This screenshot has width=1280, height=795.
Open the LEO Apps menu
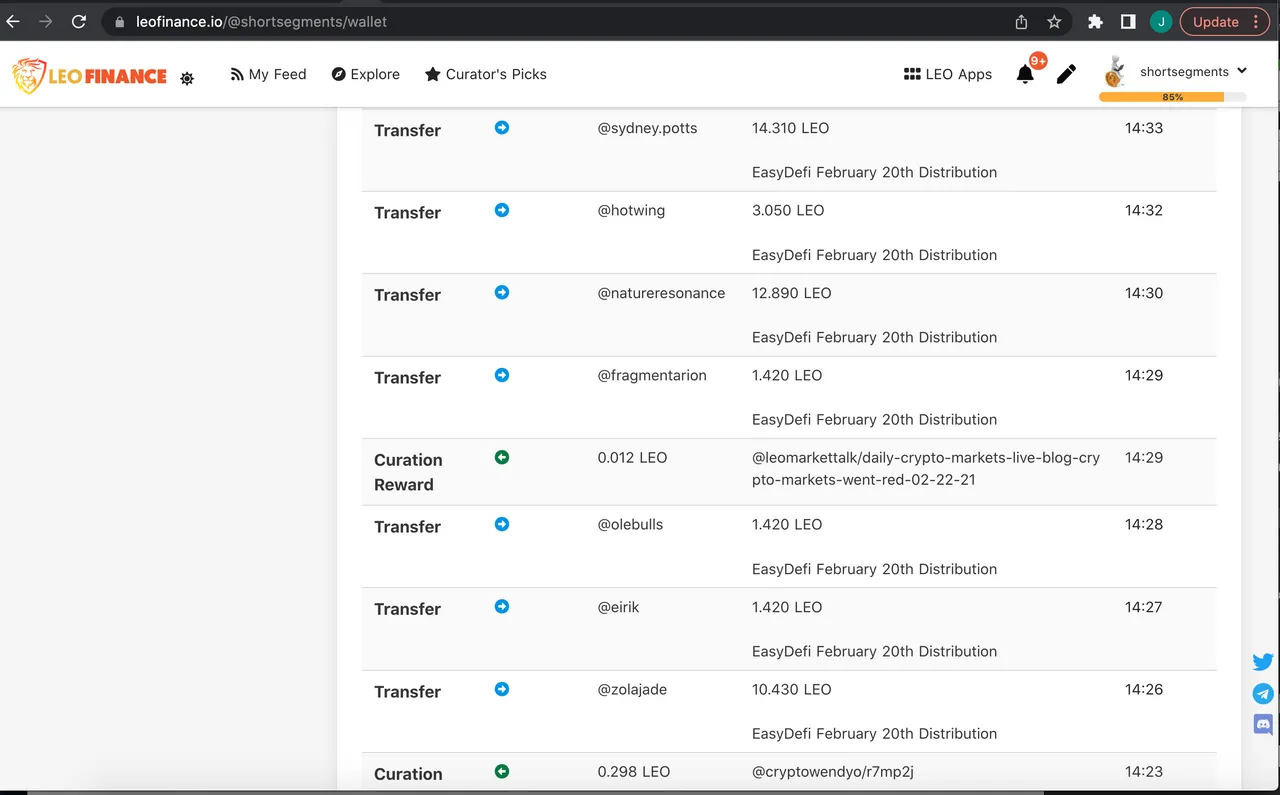point(948,74)
